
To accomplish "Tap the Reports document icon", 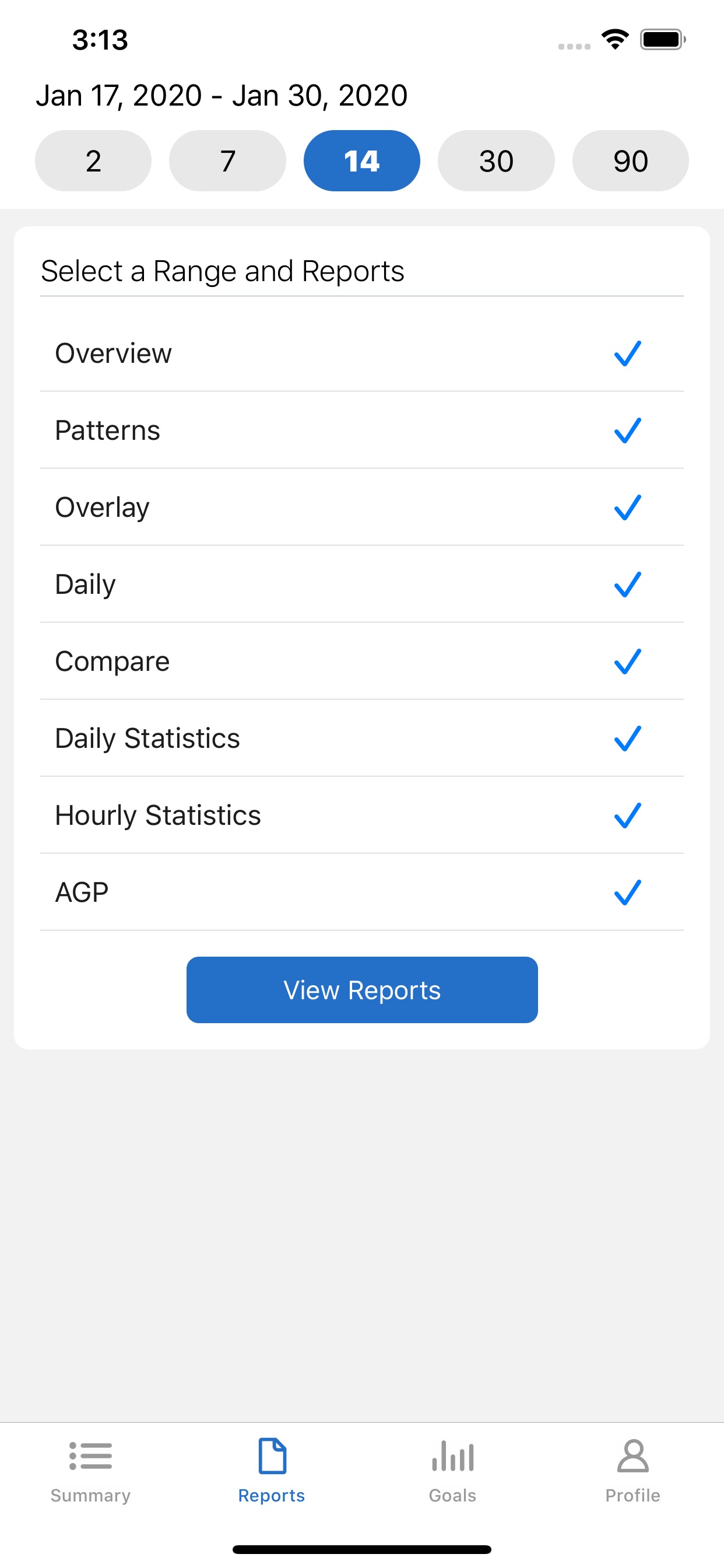I will tap(272, 1456).
